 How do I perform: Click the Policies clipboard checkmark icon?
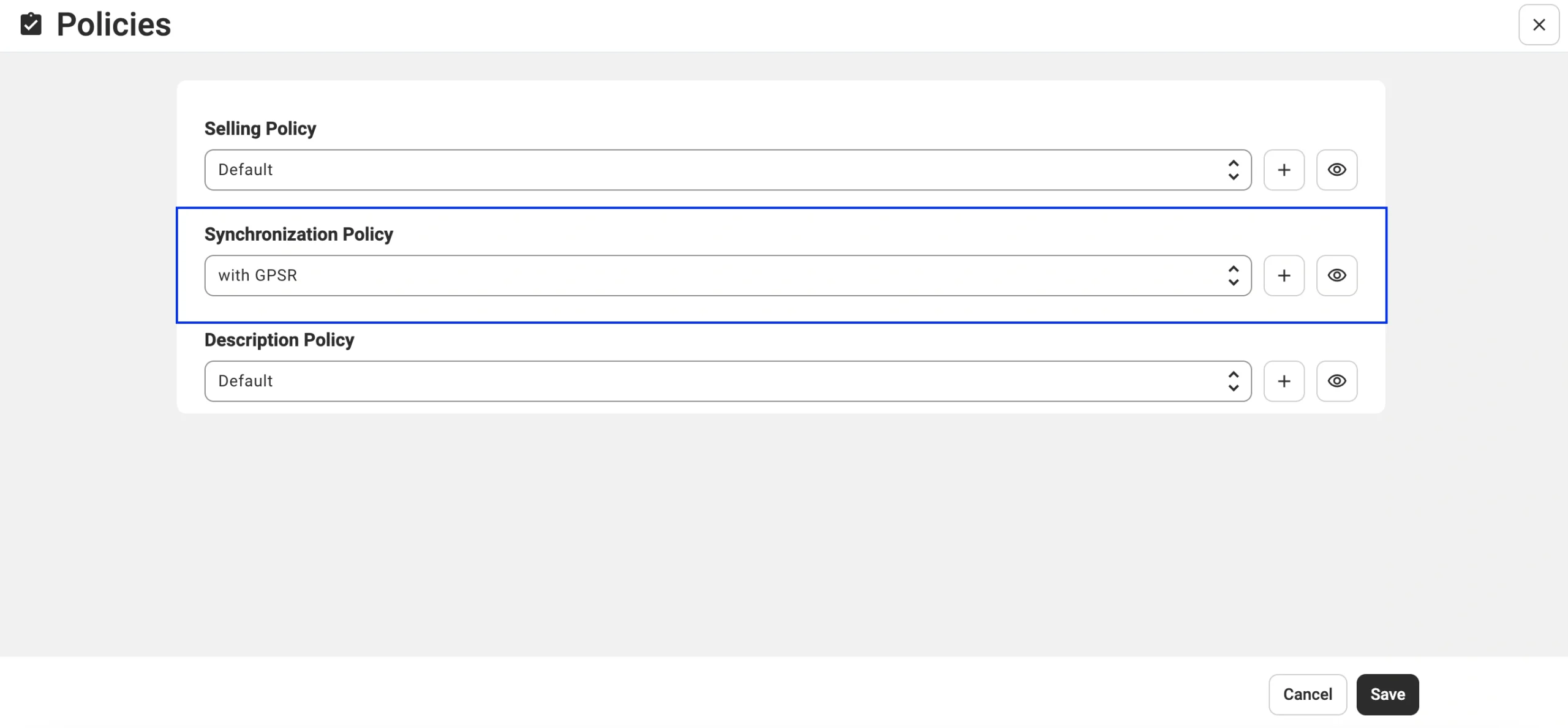coord(31,24)
